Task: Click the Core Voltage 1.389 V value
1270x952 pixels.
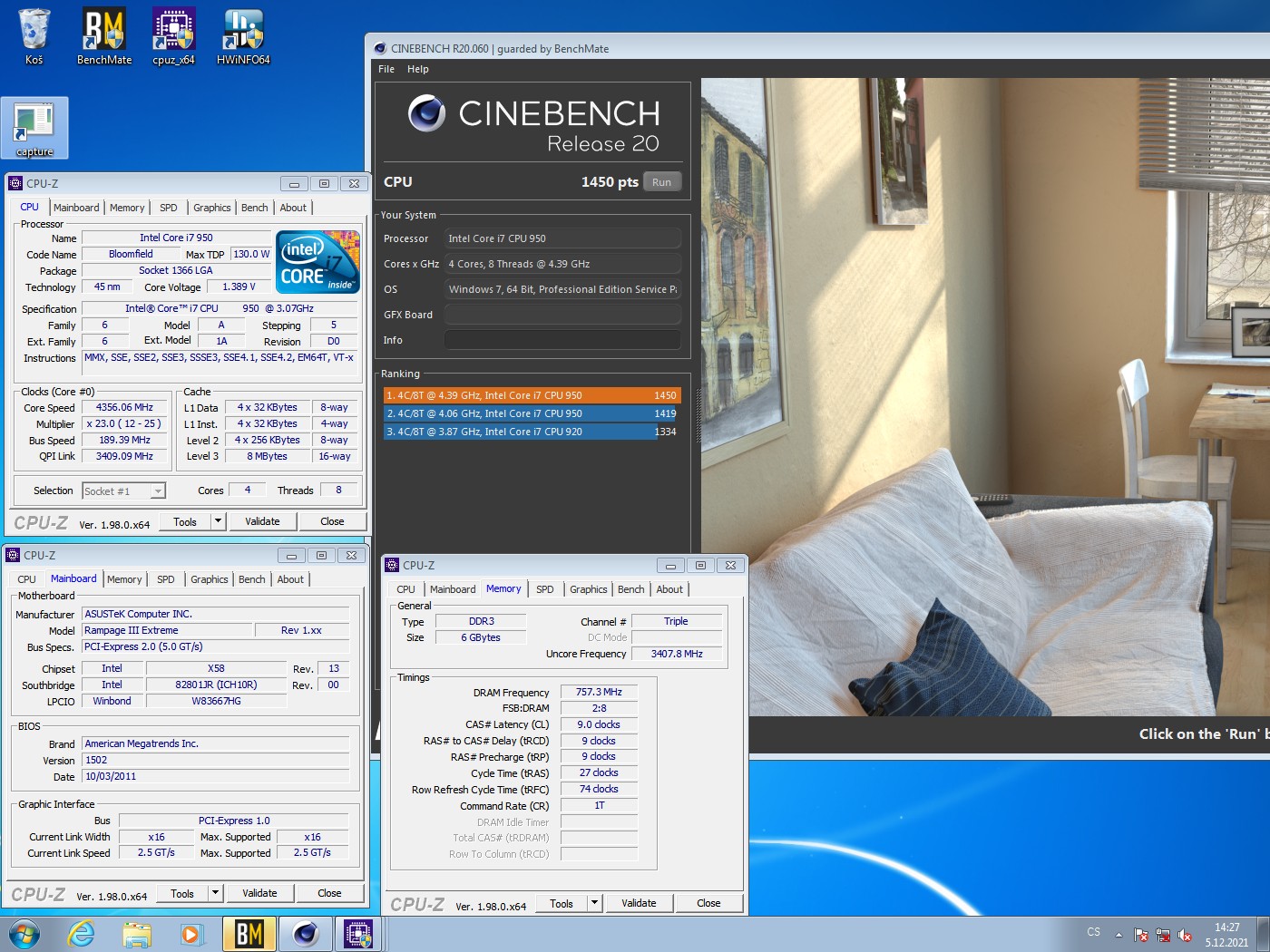Action: [x=239, y=287]
